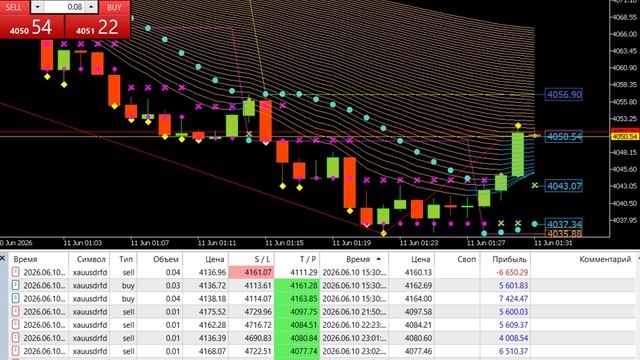This screenshot has height=360, width=640.
Task: Select the red stop loss cell 4161.07
Action: coord(251,272)
